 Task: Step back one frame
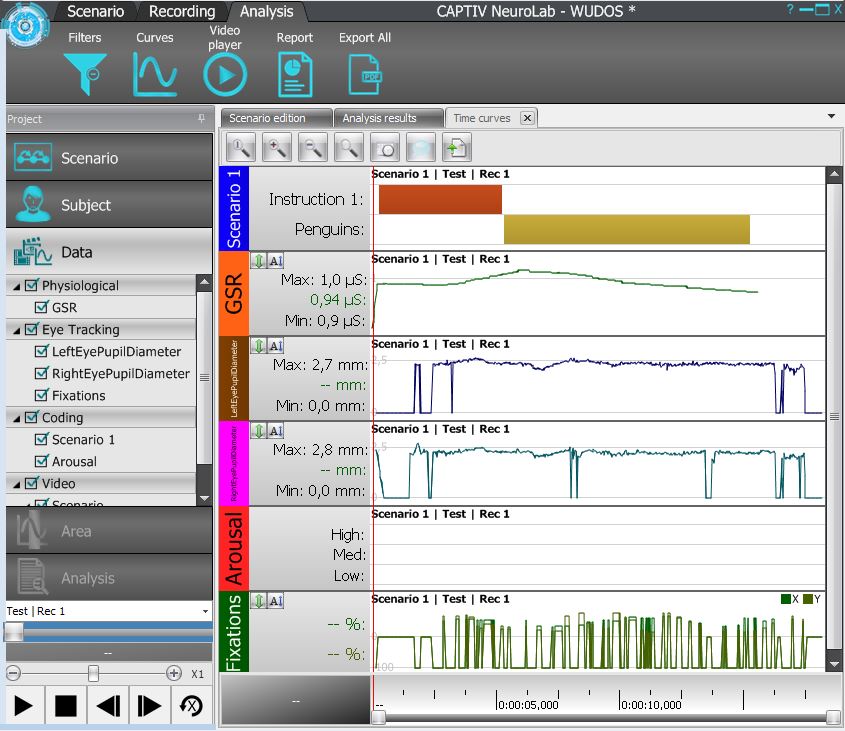108,705
